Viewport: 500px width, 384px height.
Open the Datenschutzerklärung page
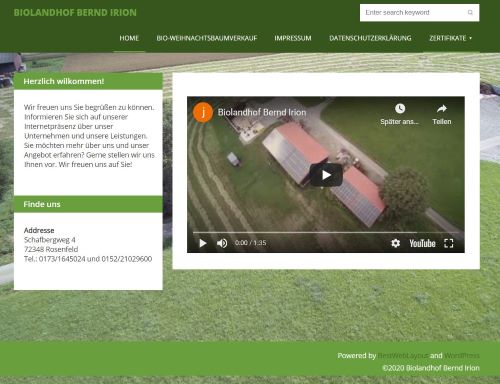370,38
